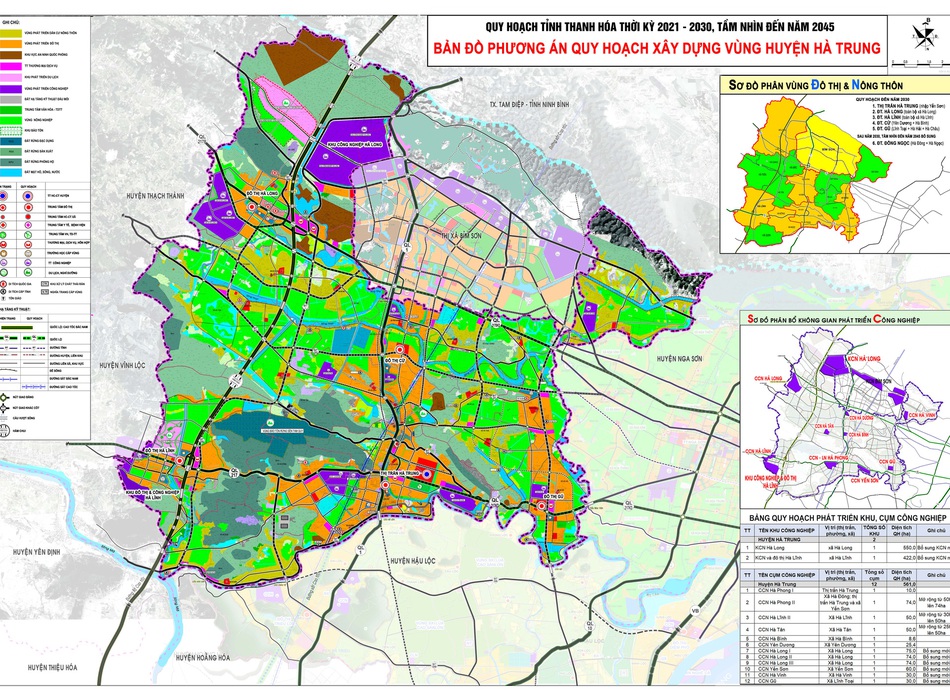Click the yellow-green 'Vùng phát triển dân cư nông thôn' swatch

11,33
